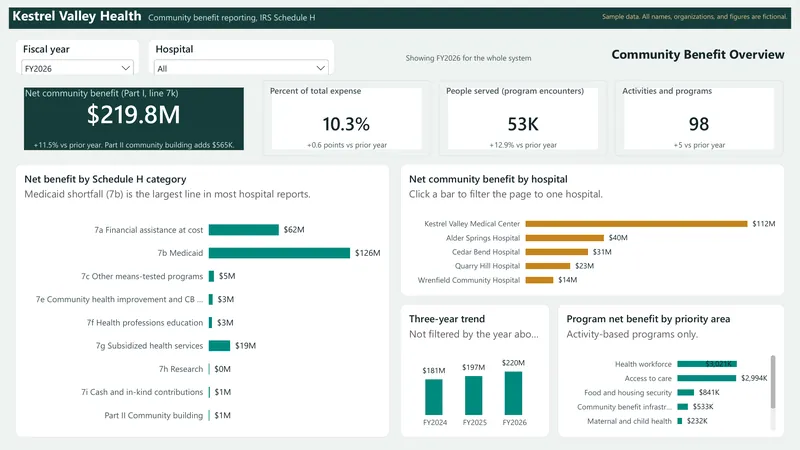Click the 98 activities and programs value
Screen dimensions: 800x450
[x=698, y=124]
